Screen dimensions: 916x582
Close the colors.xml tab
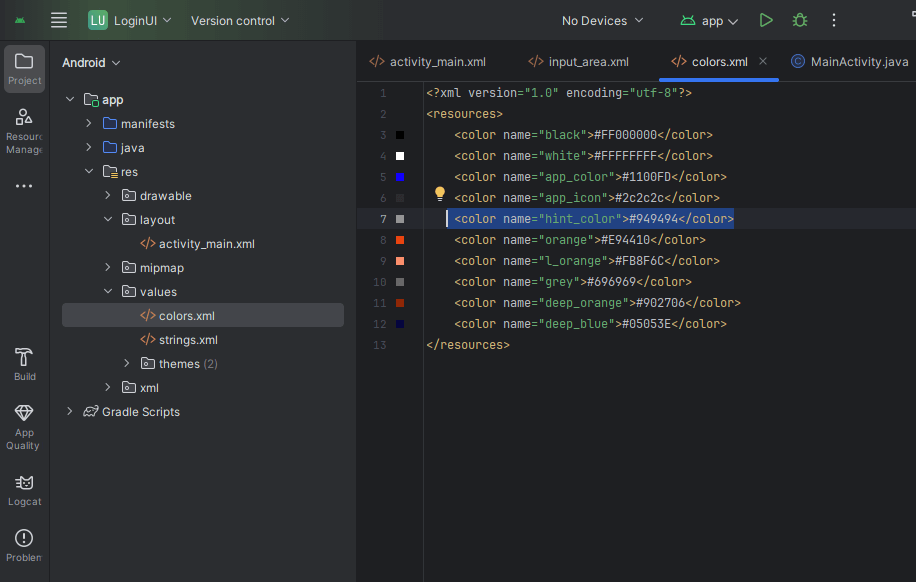(x=763, y=61)
